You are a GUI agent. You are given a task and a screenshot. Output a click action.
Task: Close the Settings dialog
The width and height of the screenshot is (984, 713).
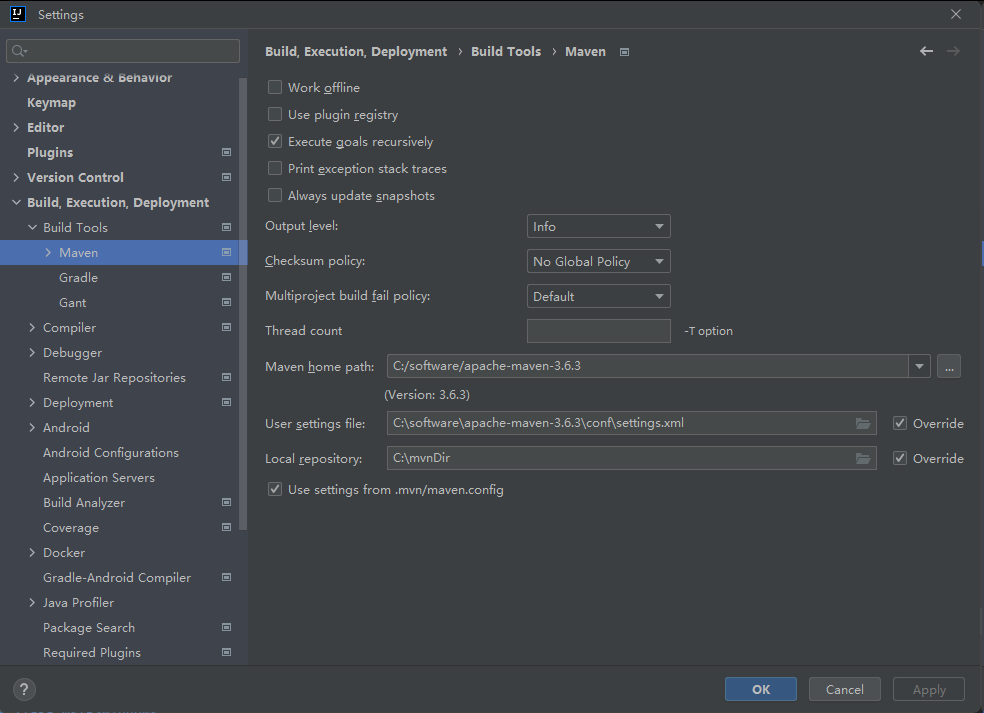(956, 14)
